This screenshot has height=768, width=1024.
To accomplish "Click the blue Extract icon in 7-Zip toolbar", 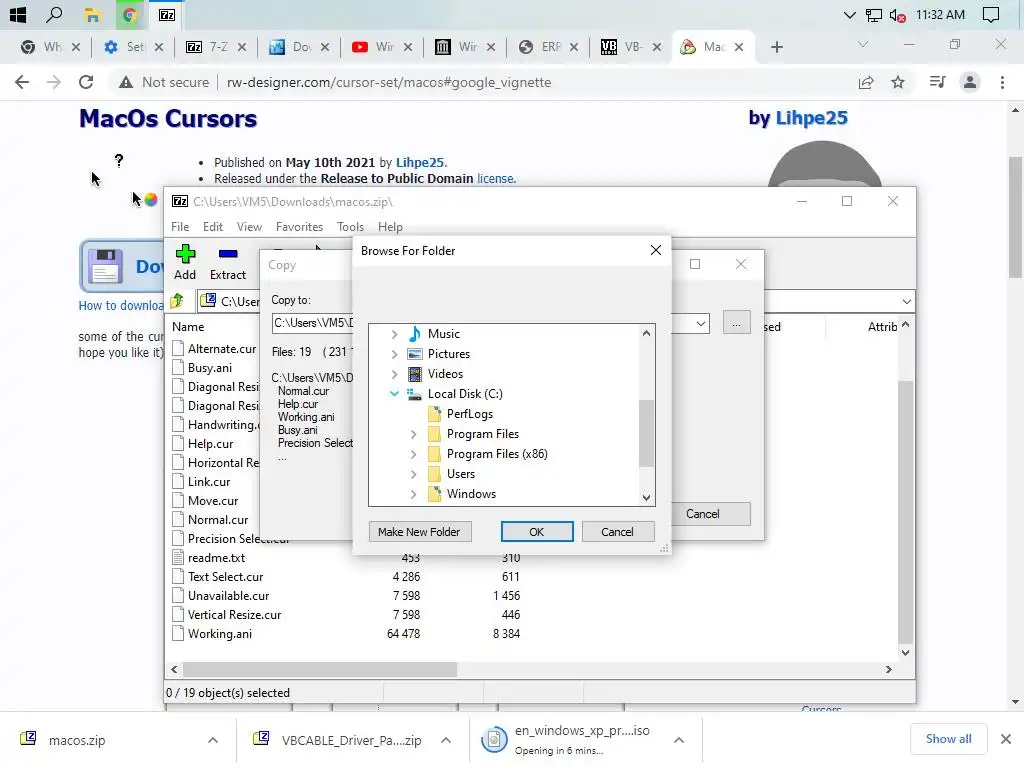I will tap(228, 253).
